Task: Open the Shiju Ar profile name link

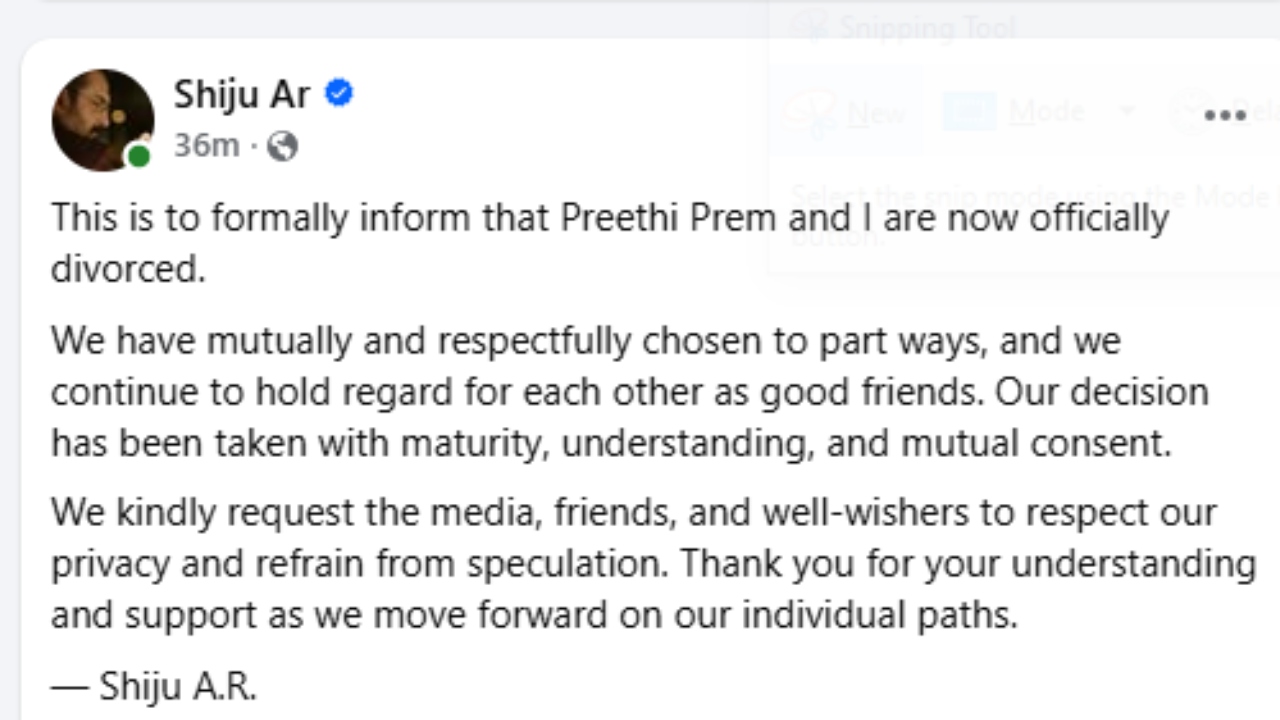Action: coord(242,94)
